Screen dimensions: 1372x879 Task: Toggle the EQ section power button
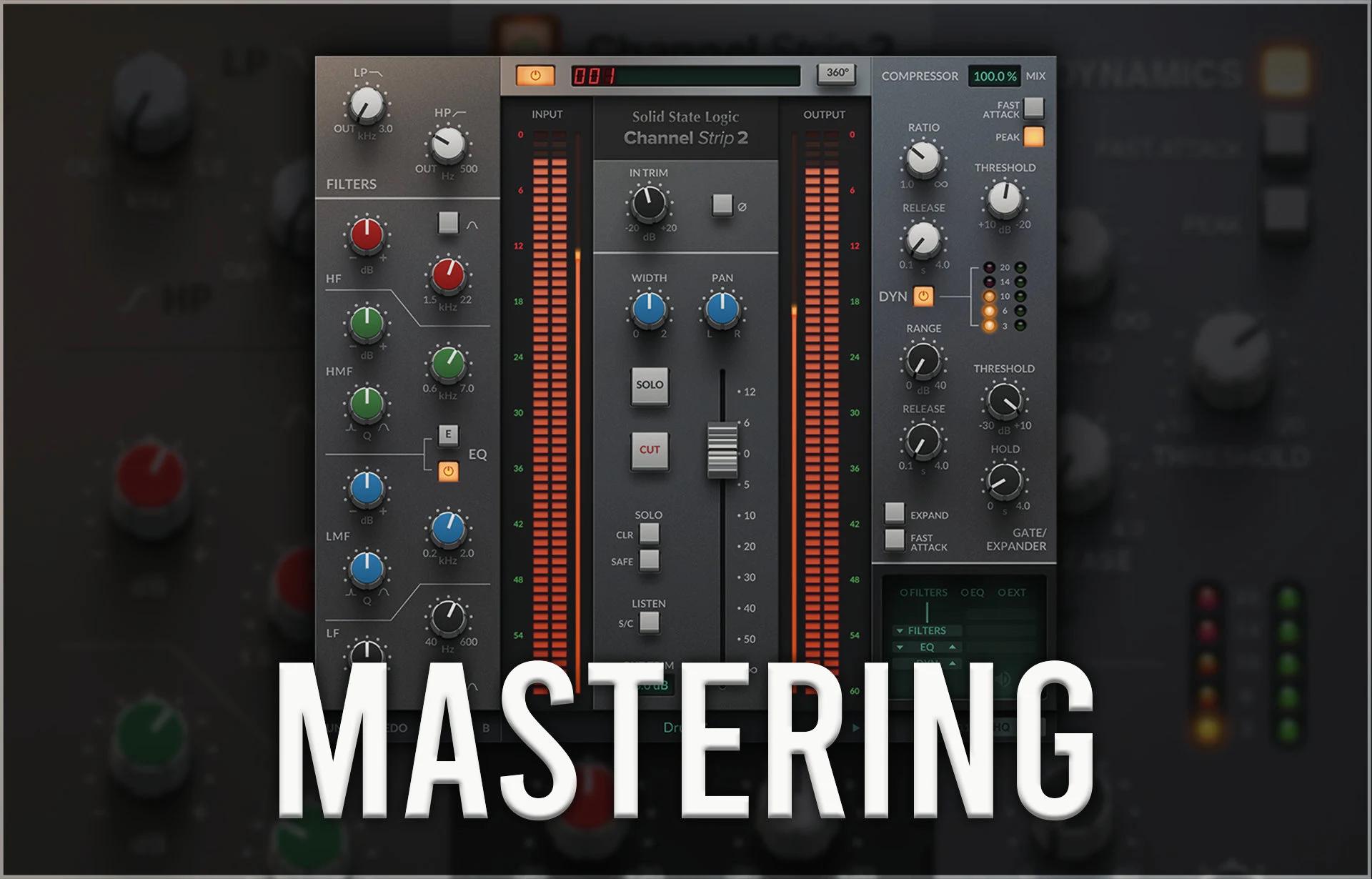click(448, 471)
